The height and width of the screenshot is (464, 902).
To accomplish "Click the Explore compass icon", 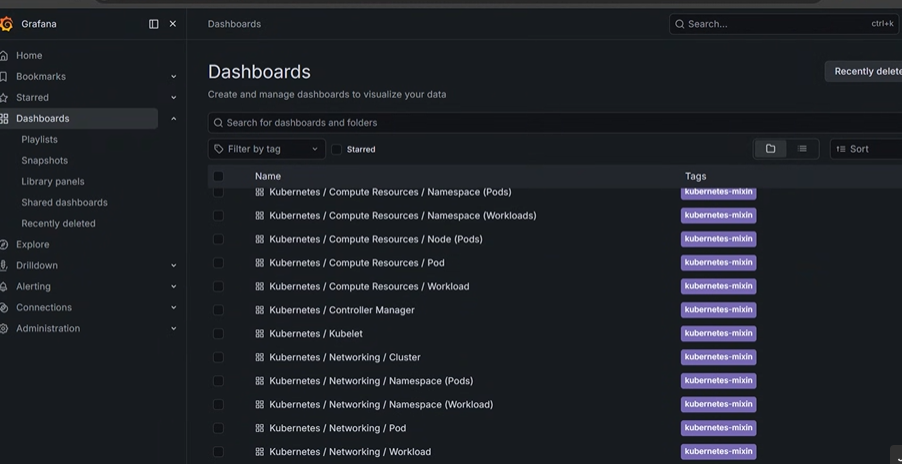I will 4,244.
